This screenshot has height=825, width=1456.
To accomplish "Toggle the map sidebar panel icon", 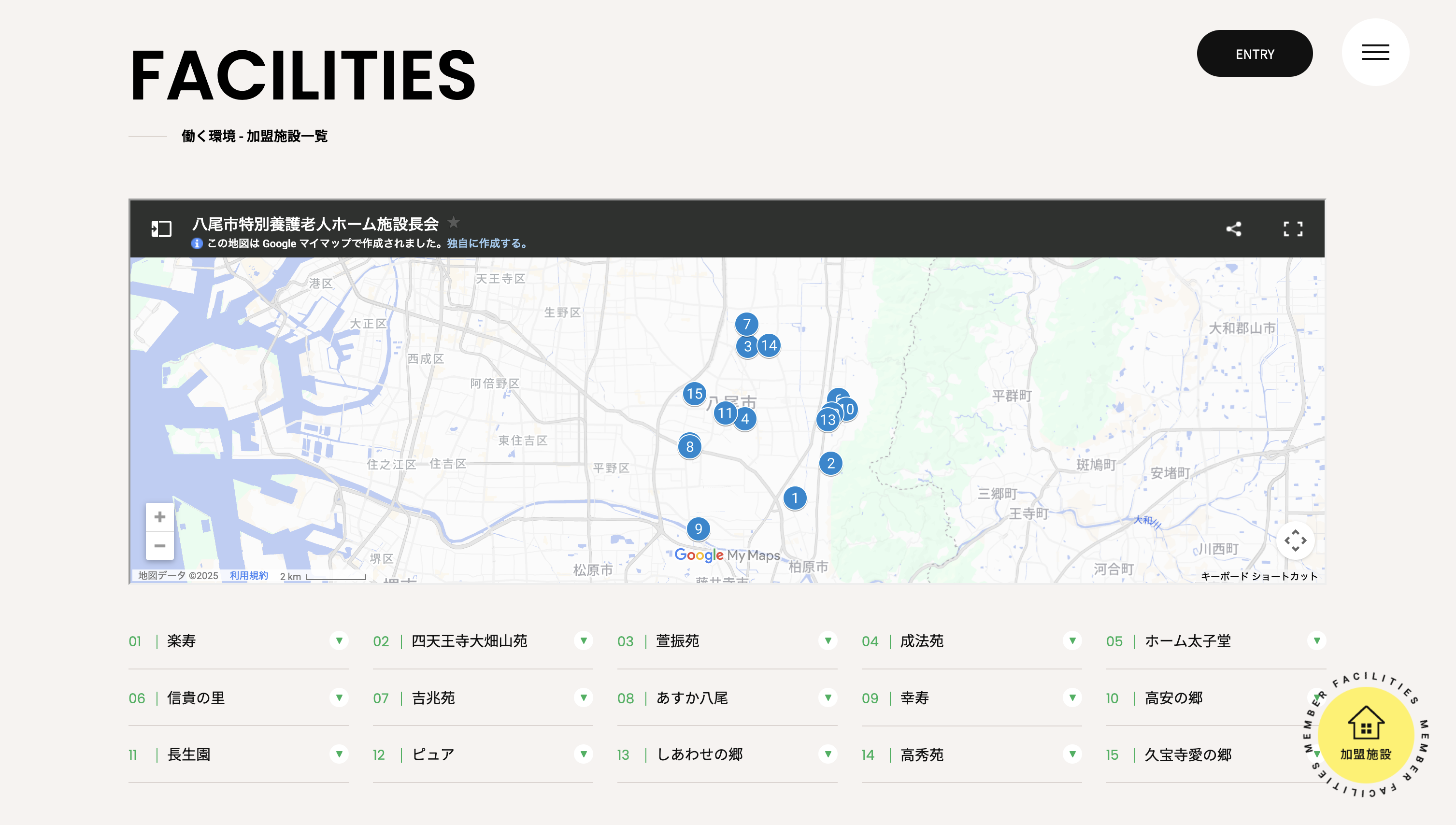I will point(161,229).
